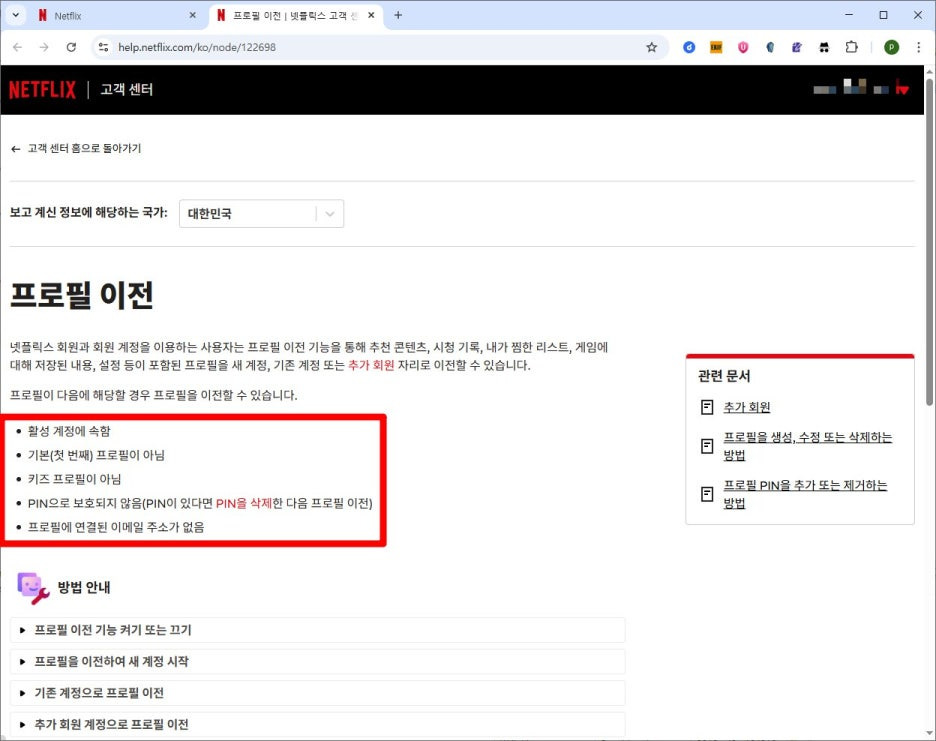Click bullet text 활성 계정에 속함
The width and height of the screenshot is (936, 741).
[69, 431]
